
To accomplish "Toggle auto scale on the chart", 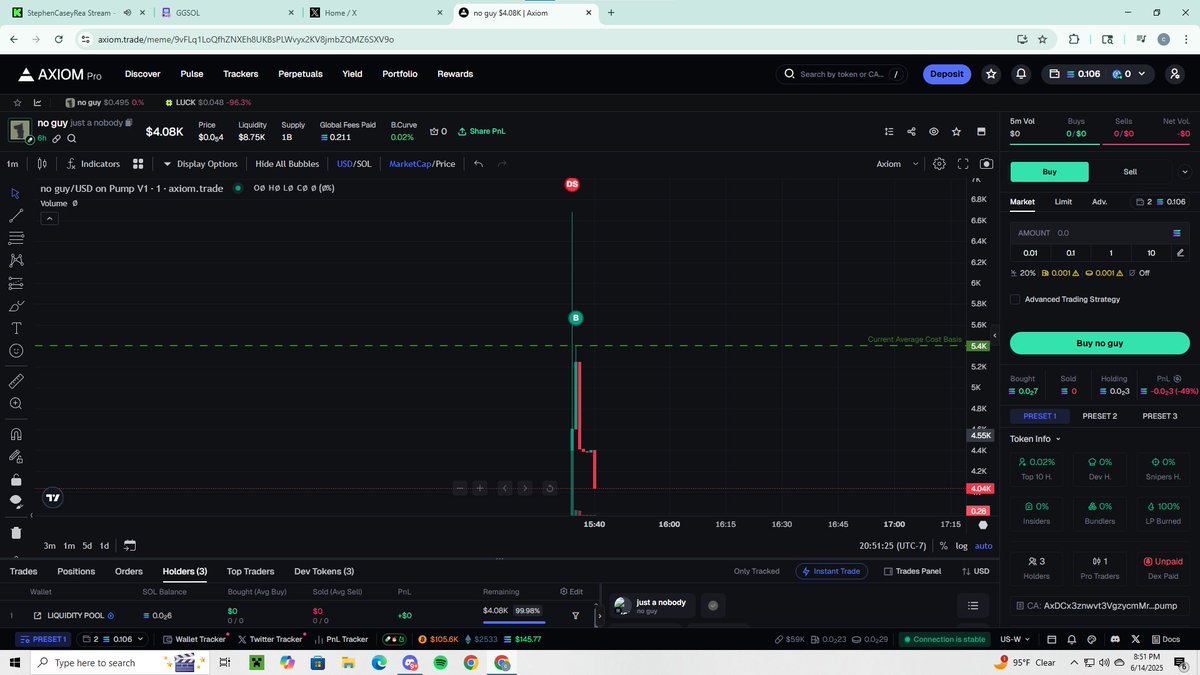I will coord(984,546).
